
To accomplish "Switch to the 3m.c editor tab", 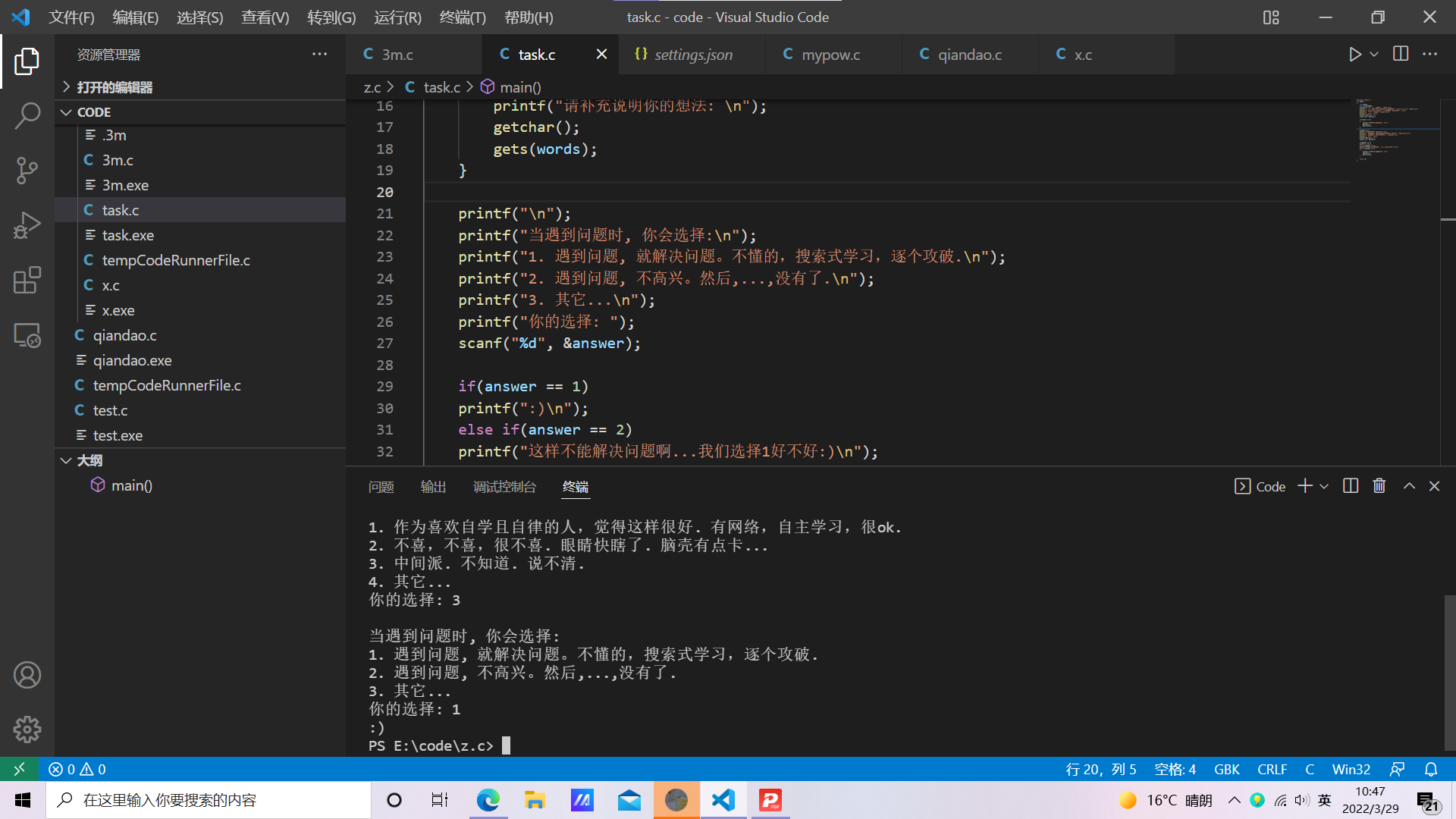I will pos(414,55).
